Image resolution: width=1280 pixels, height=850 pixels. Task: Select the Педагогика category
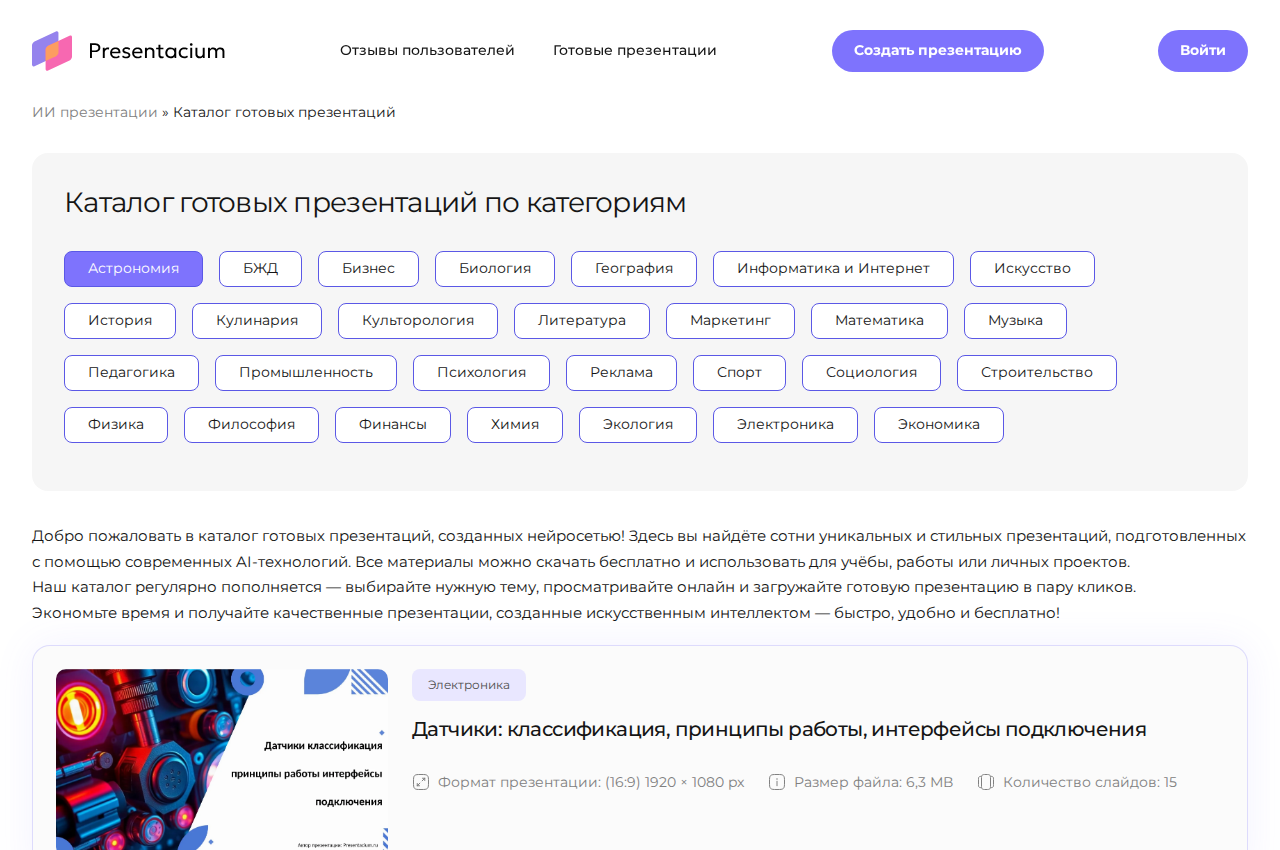point(131,373)
